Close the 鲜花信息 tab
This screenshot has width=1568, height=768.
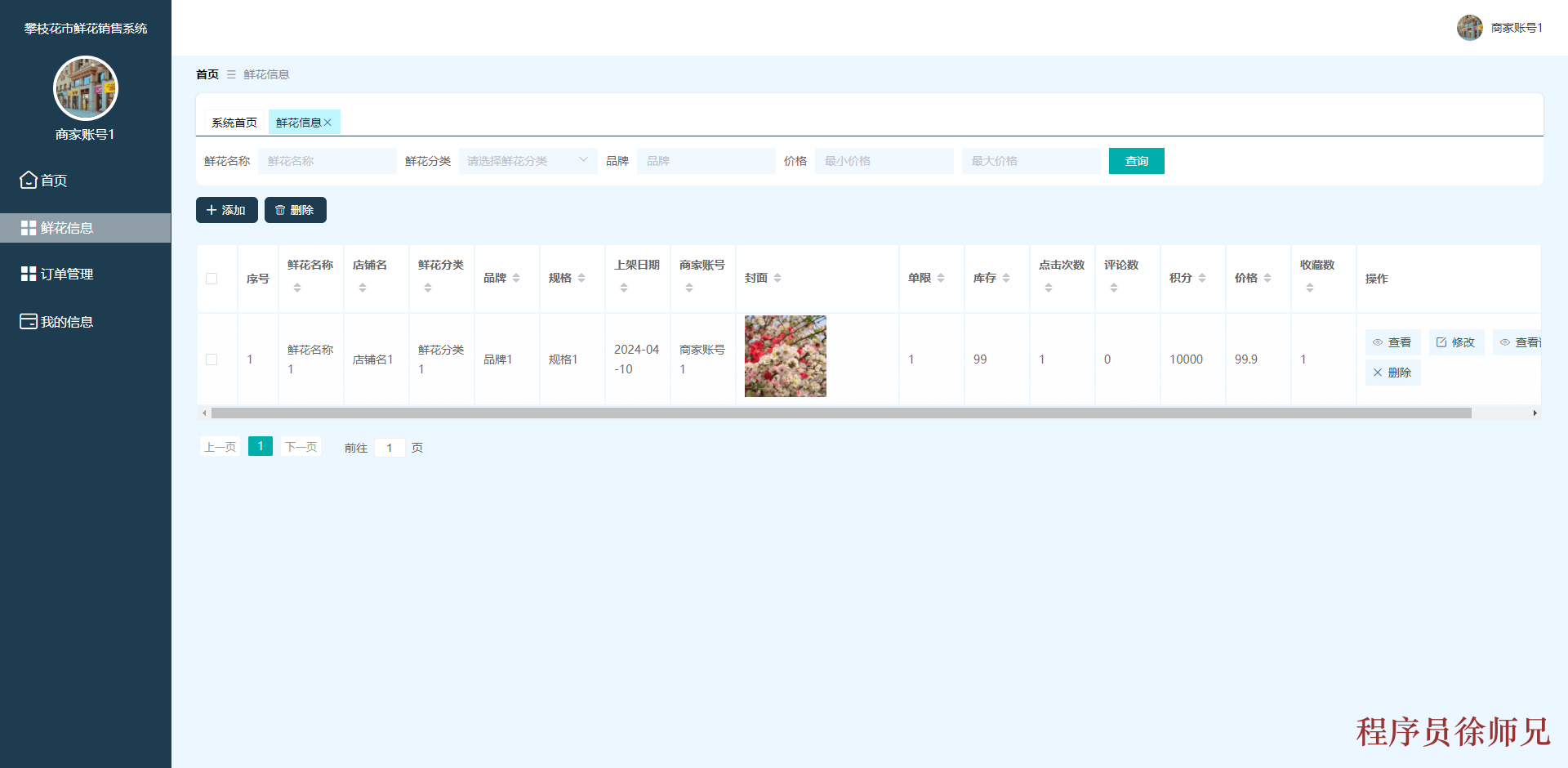(x=327, y=122)
